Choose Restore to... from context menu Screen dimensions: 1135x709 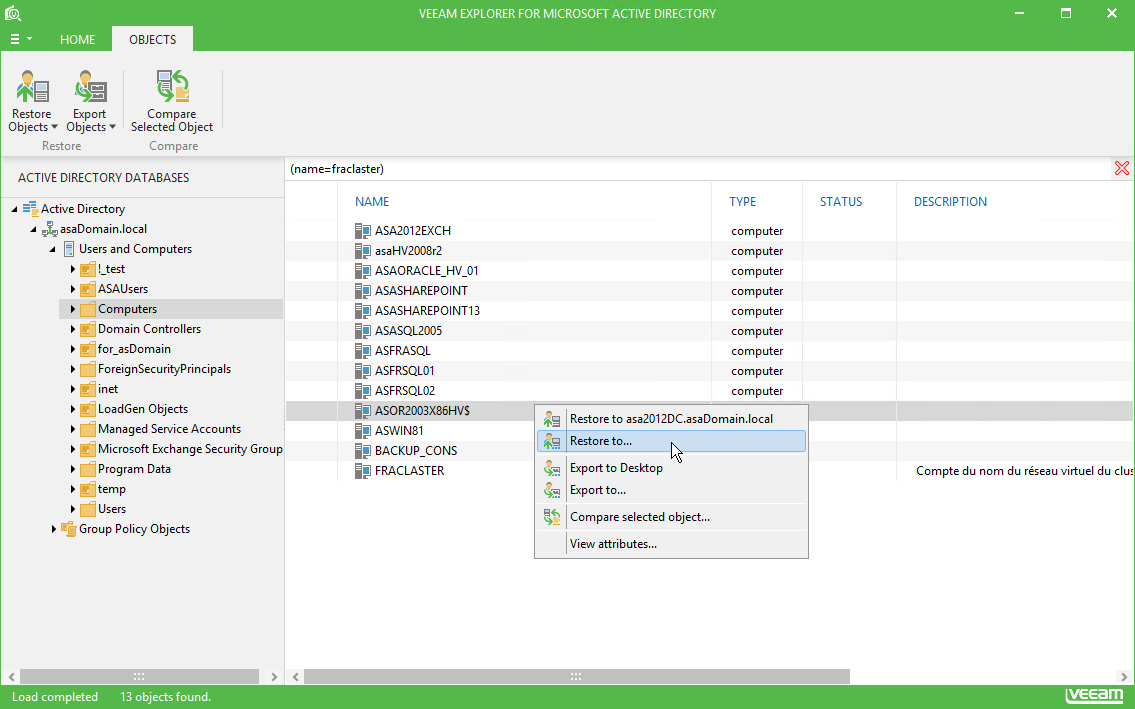[671, 441]
